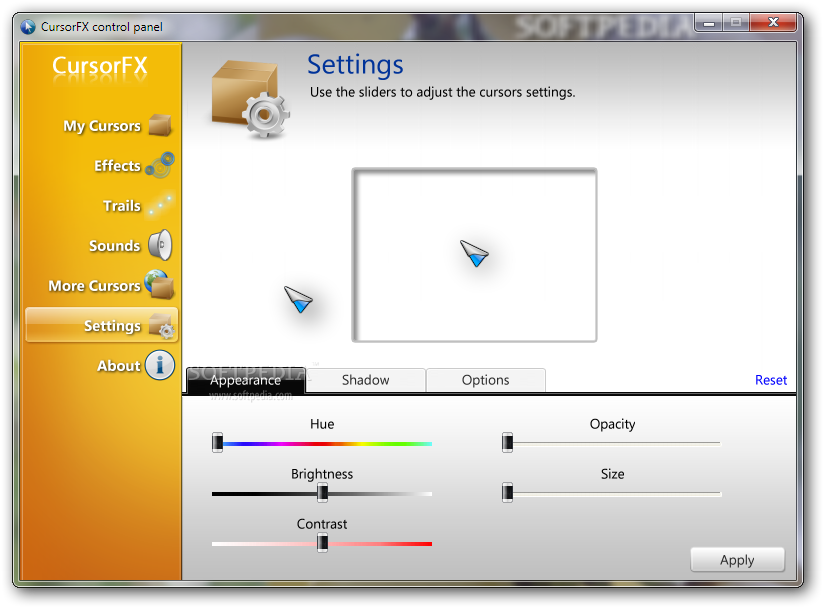
Task: Click the Settings gear box icon in sidebar
Action: [161, 325]
